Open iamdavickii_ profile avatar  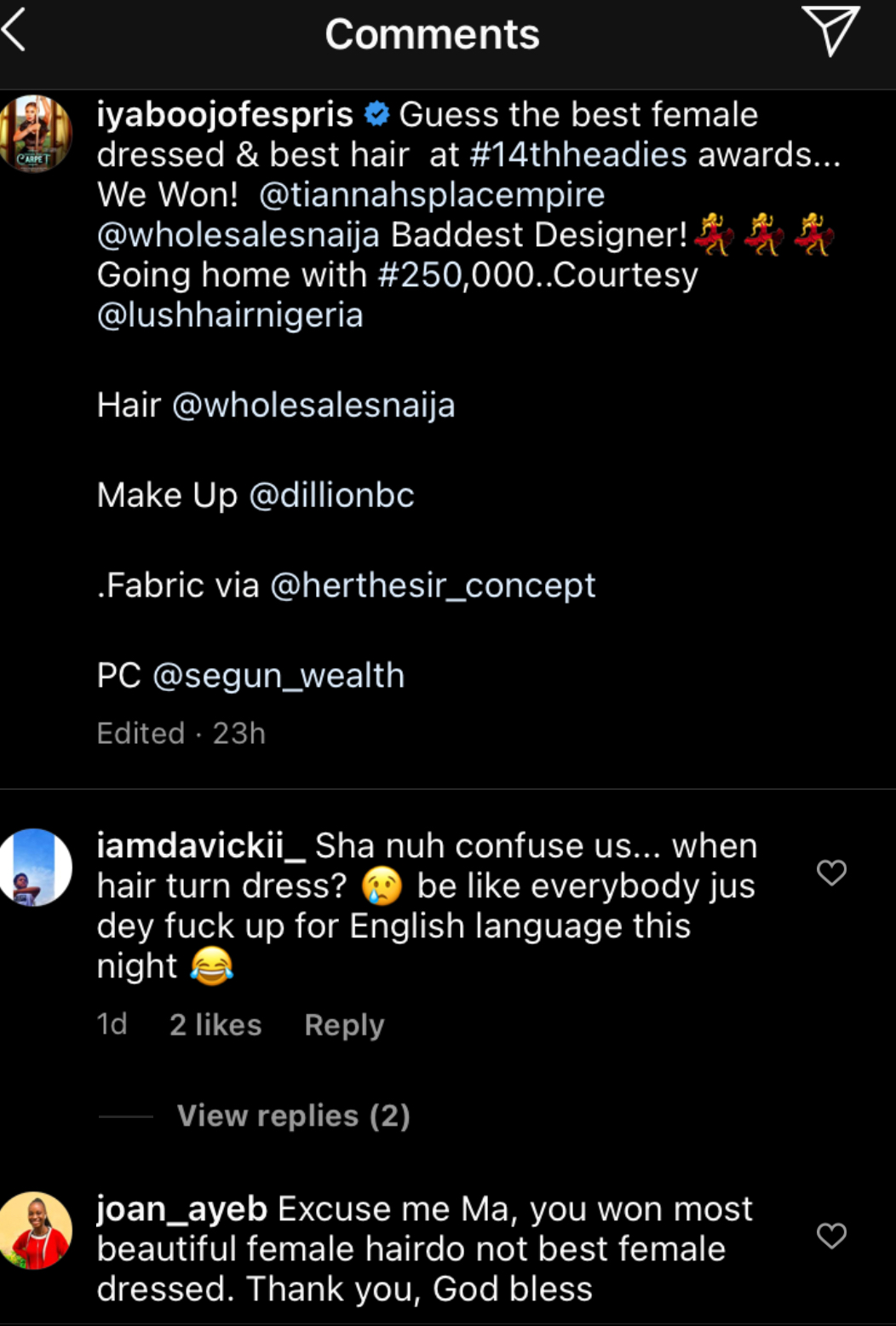36,868
